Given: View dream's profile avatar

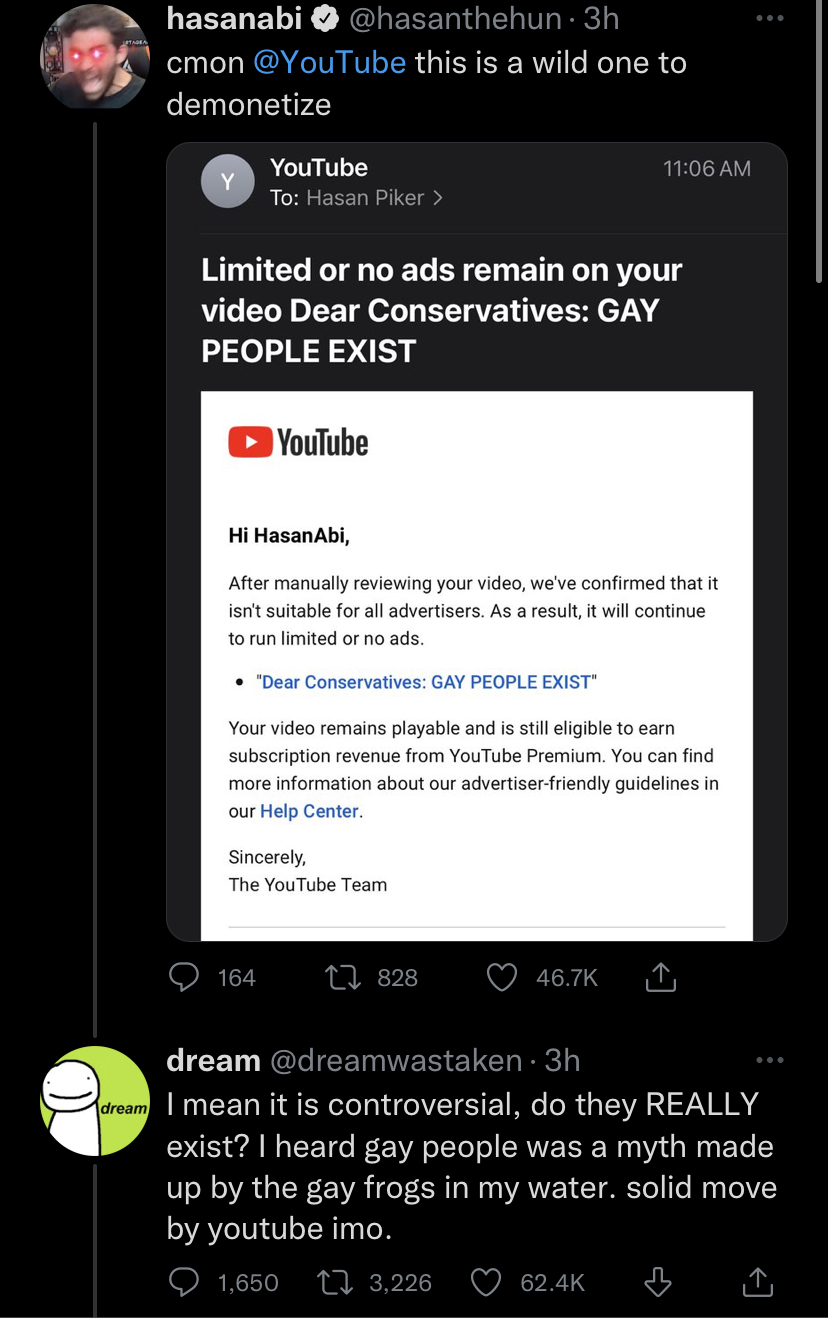Looking at the screenshot, I should [94, 1101].
